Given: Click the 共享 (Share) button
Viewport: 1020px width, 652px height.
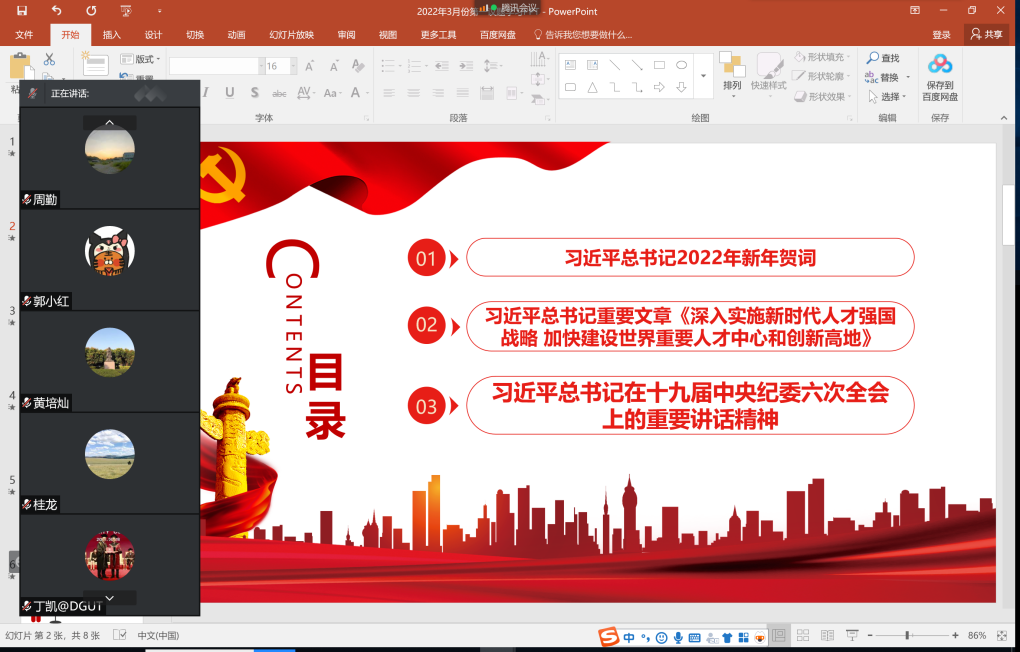Looking at the screenshot, I should click(986, 34).
